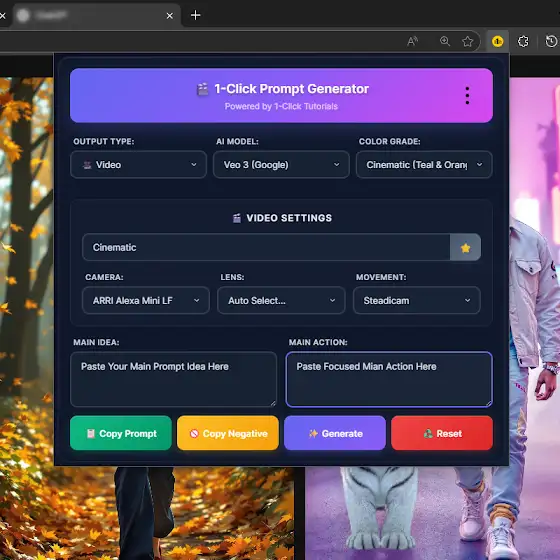Open a new browser tab with plus
Viewport: 560px width, 560px height.
tap(195, 15)
